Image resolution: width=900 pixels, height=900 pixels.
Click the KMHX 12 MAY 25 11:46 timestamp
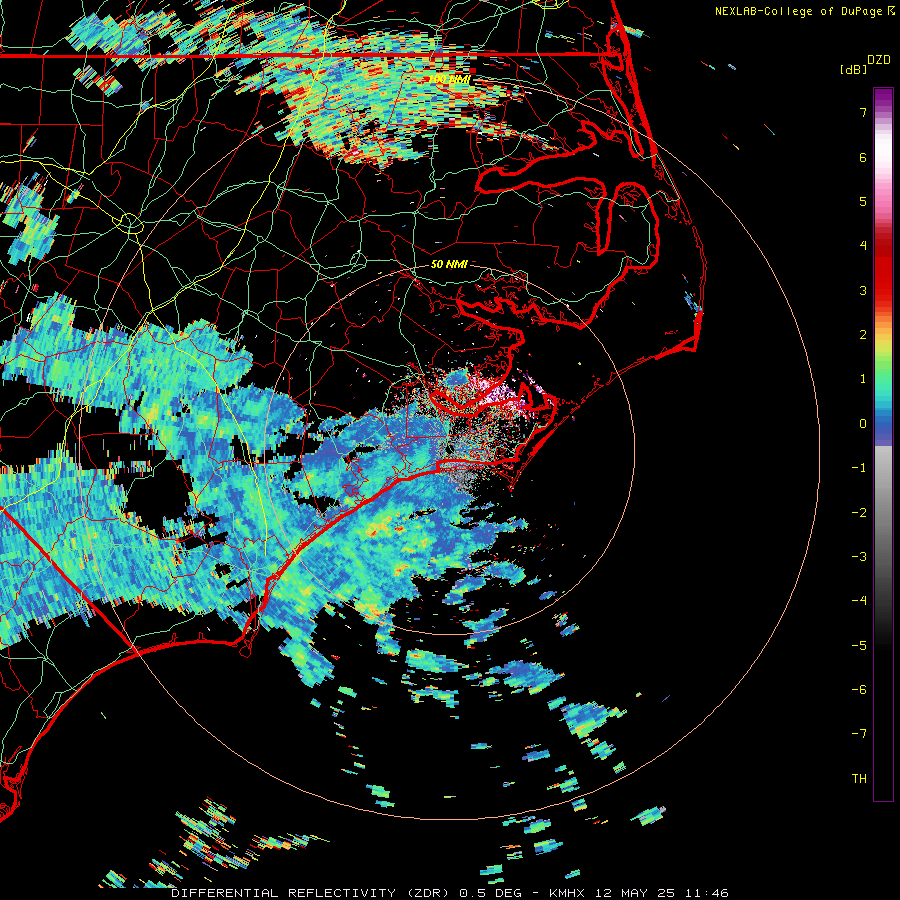click(639, 893)
